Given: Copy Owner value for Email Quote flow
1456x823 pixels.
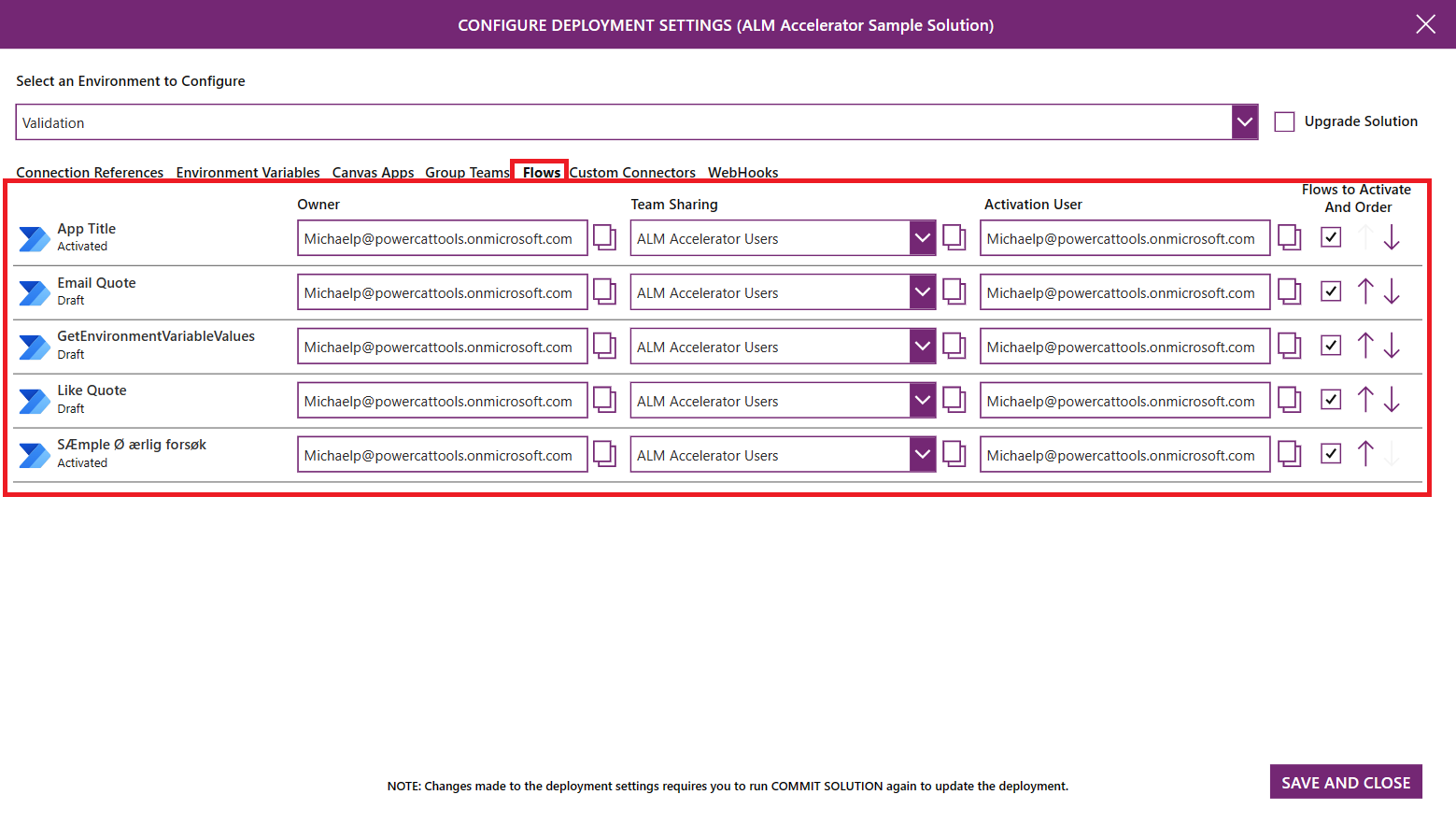Looking at the screenshot, I should tap(605, 291).
